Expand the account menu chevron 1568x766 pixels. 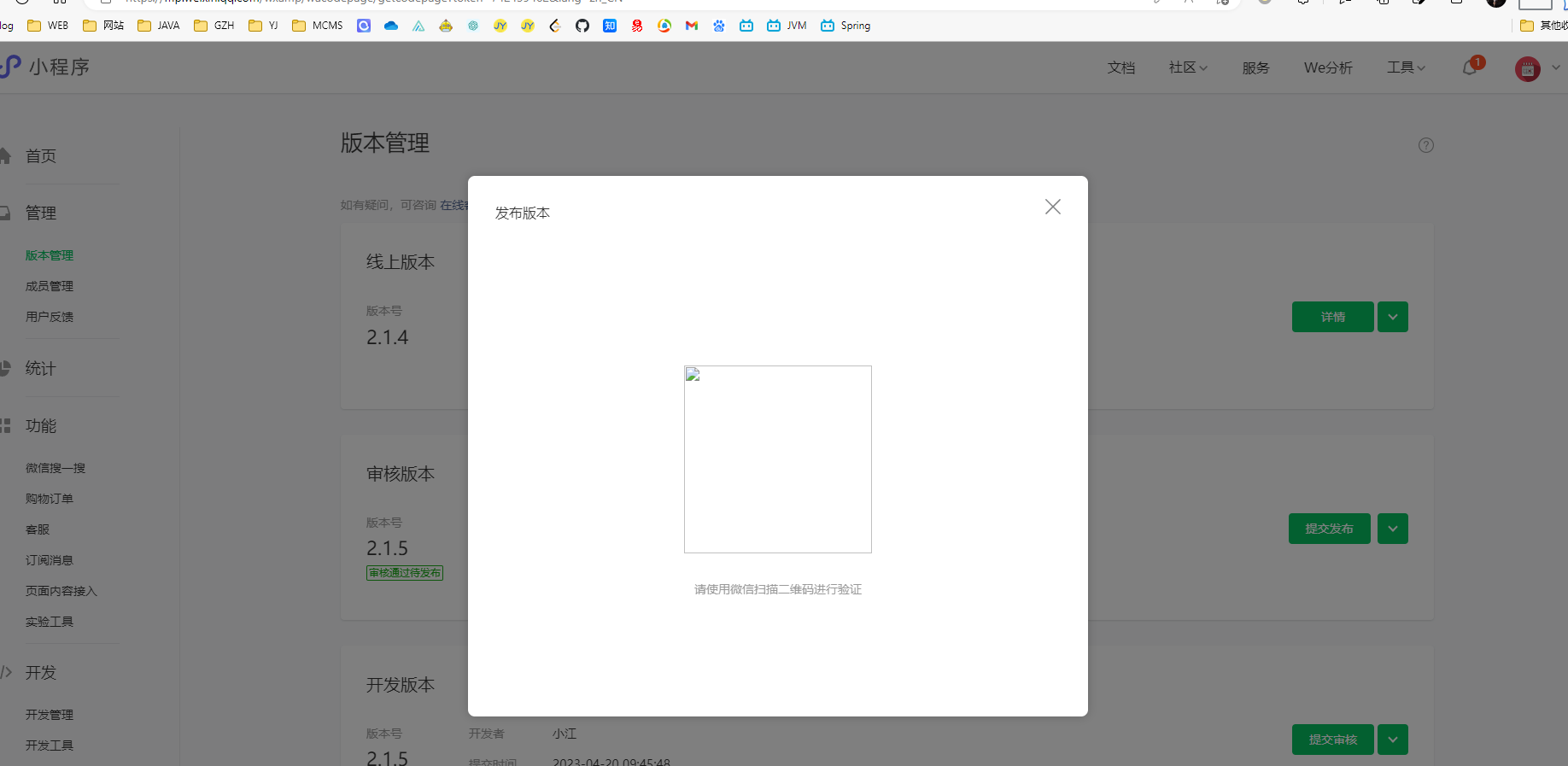[x=1556, y=67]
